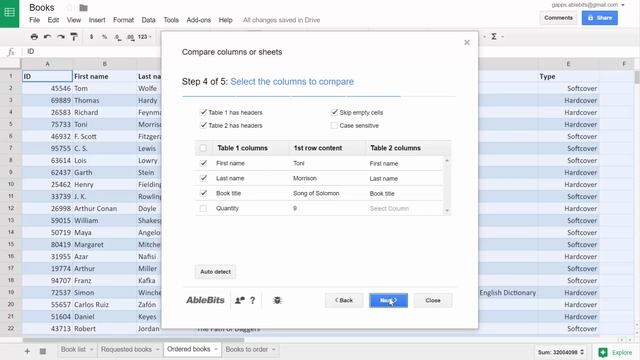This screenshot has height=360, width=640.
Task: Apply percent format from toolbar
Action: pos(104,37)
